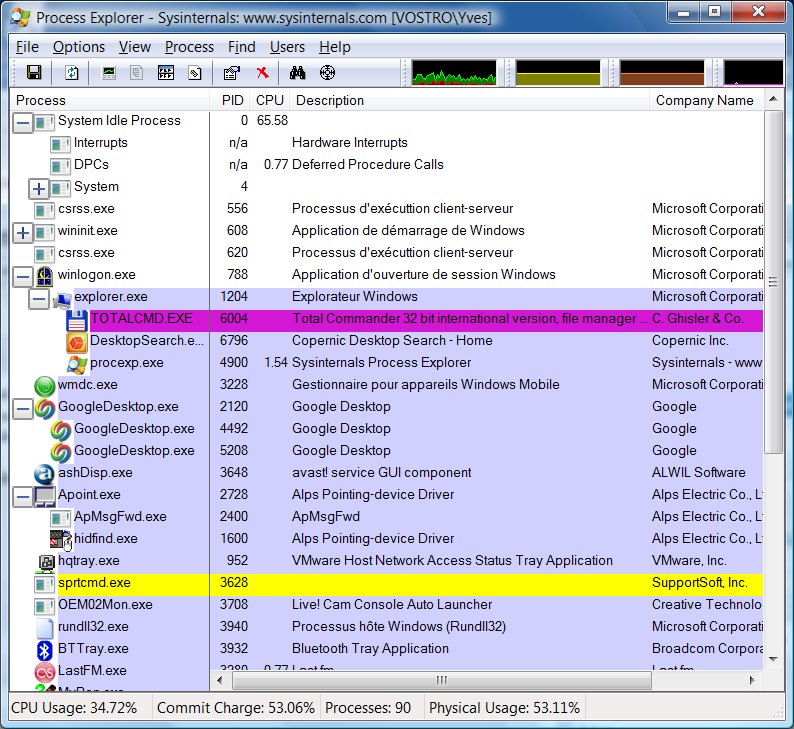
Task: Click the yellow commit history graph
Action: pos(558,73)
